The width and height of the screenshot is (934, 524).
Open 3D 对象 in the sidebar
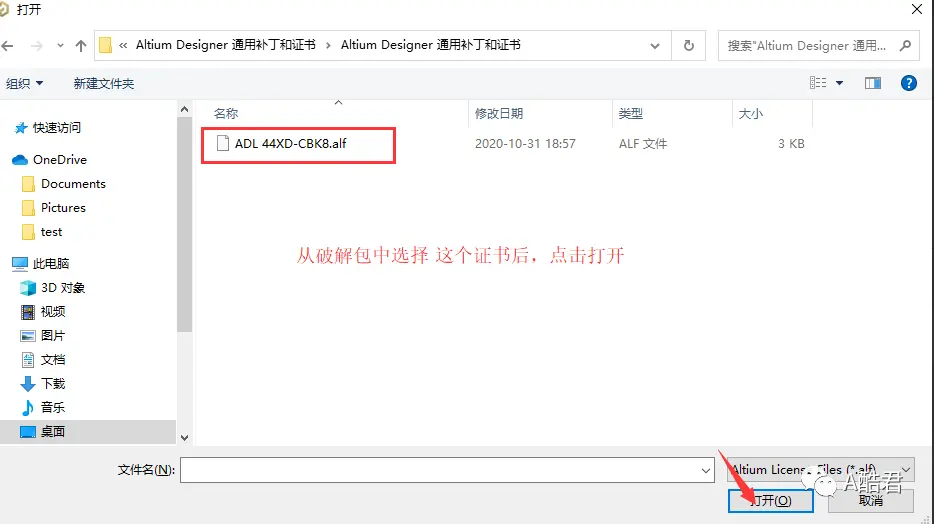[x=63, y=288]
